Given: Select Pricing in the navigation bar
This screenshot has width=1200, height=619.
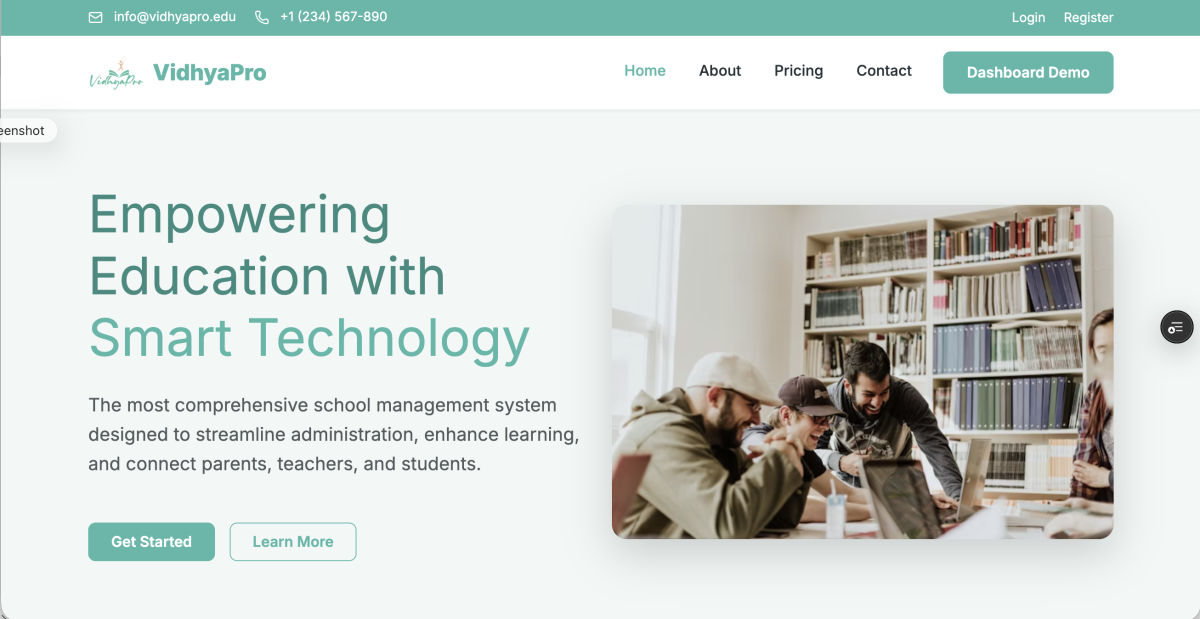Looking at the screenshot, I should click(x=799, y=71).
